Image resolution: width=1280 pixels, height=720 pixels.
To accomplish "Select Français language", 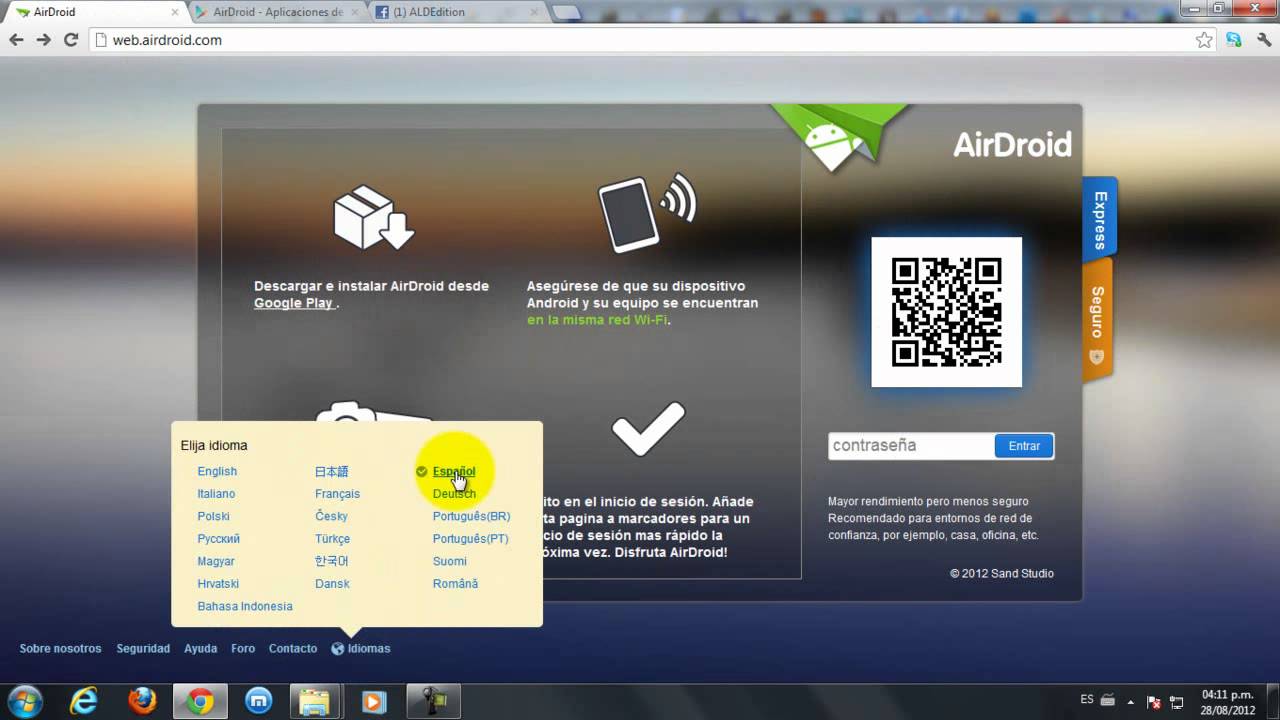I will coord(337,494).
